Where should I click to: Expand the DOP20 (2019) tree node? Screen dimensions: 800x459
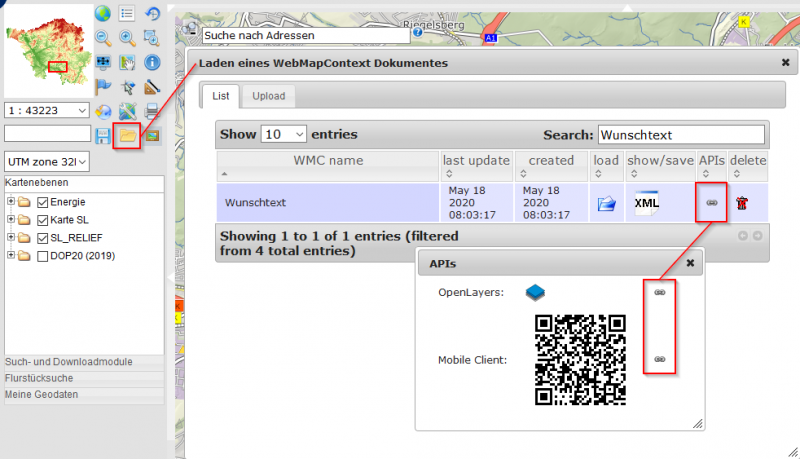pyautogui.click(x=11, y=254)
